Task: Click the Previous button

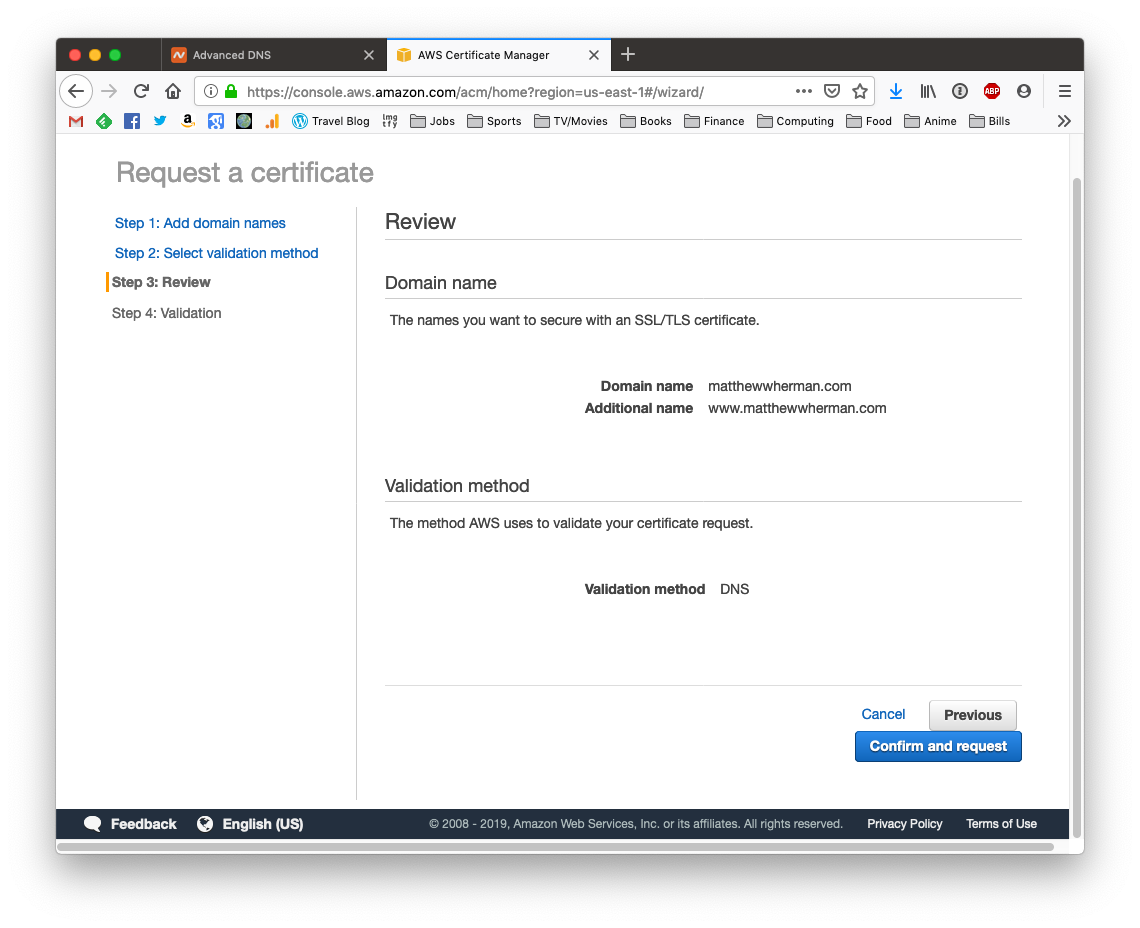Action: click(x=973, y=715)
